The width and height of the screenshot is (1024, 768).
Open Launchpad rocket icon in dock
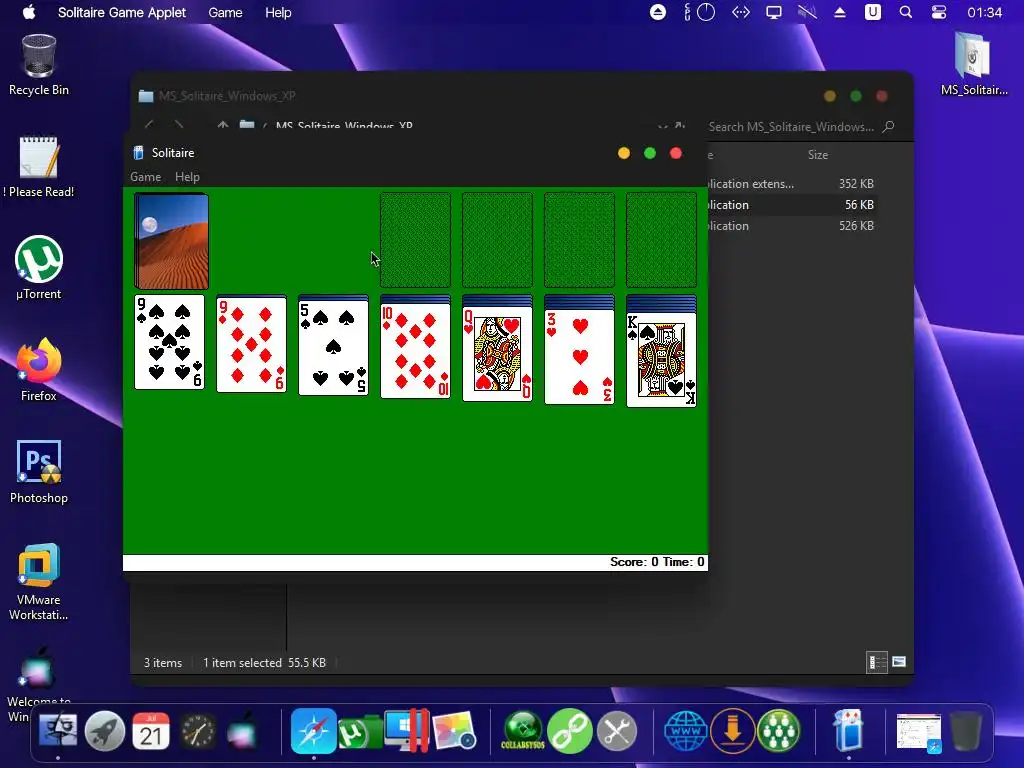pos(104,731)
